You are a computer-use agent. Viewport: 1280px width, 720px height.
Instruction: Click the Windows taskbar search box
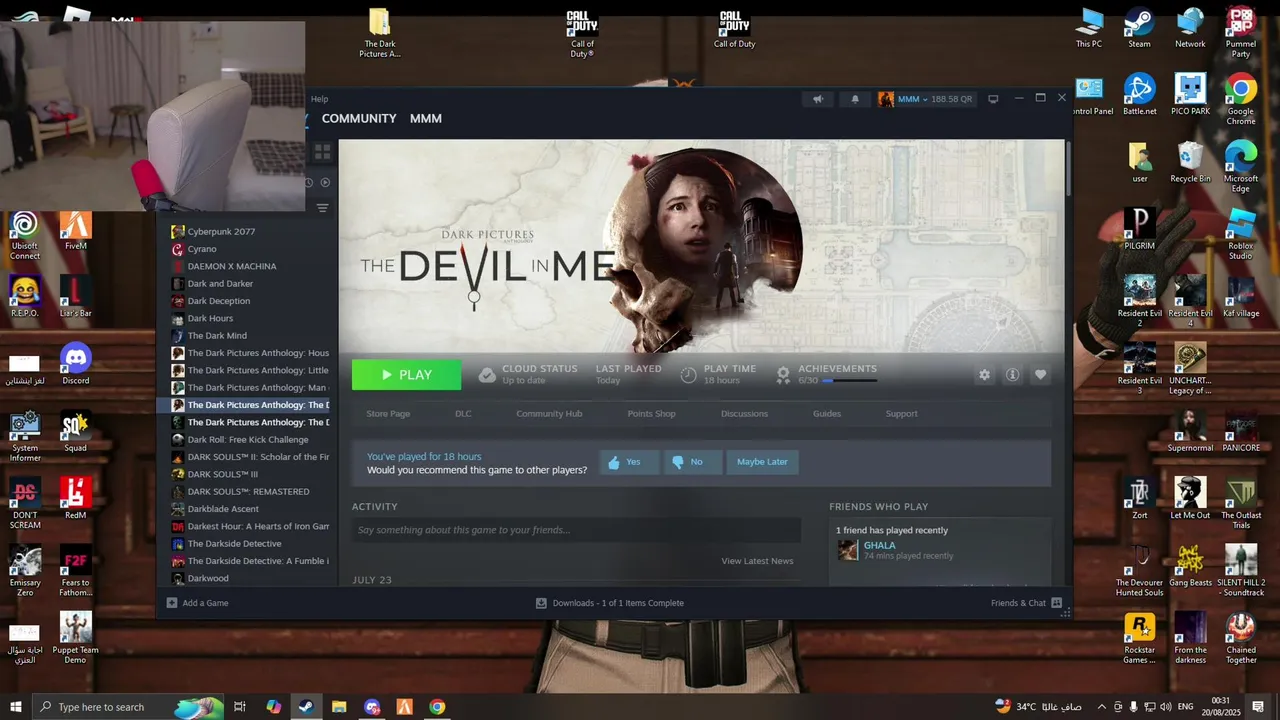point(129,707)
